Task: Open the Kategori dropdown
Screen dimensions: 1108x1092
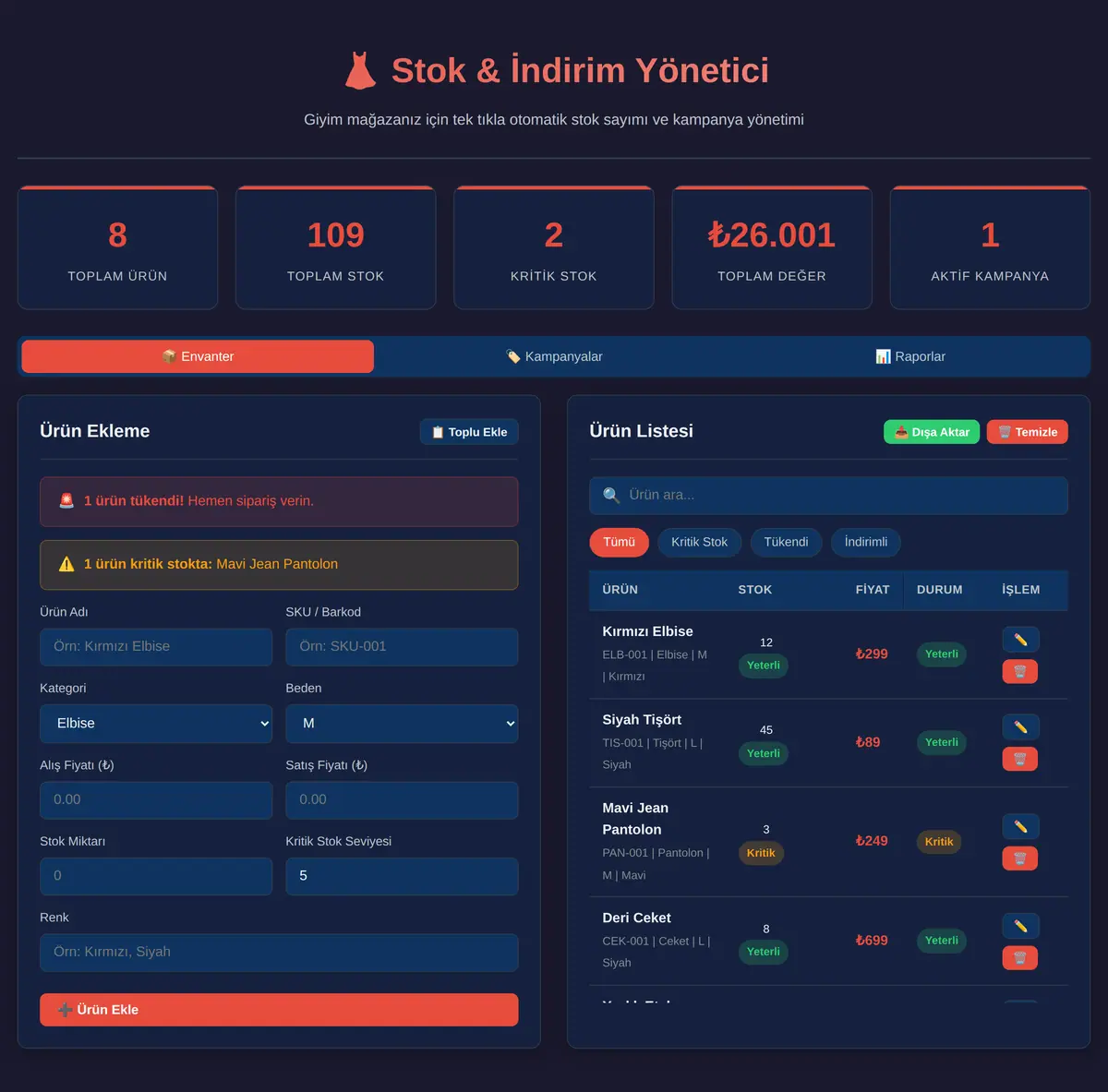Action: 156,724
